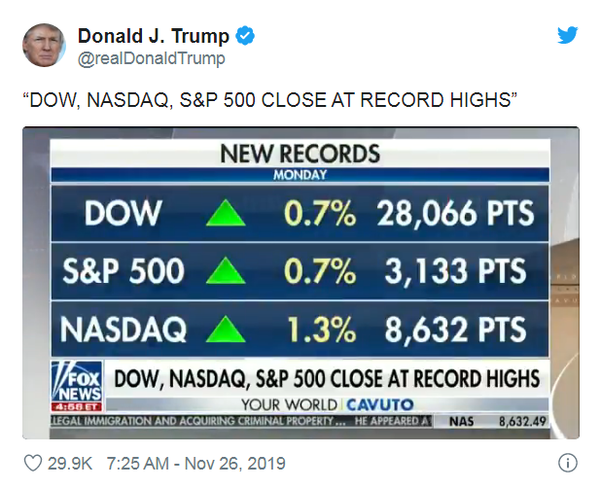601x488 pixels.
Task: Click the NEW RECORDS heading in image
Action: 300,154
